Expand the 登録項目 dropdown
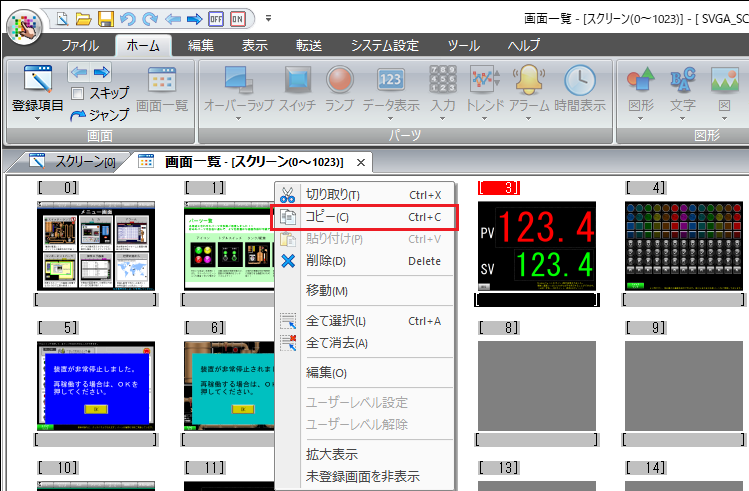 [x=37, y=118]
